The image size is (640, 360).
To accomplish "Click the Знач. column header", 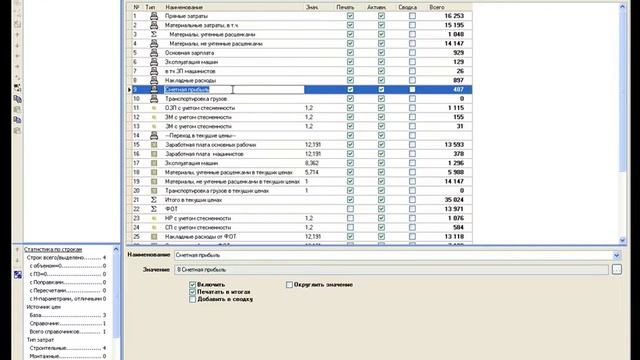I will (x=312, y=7).
